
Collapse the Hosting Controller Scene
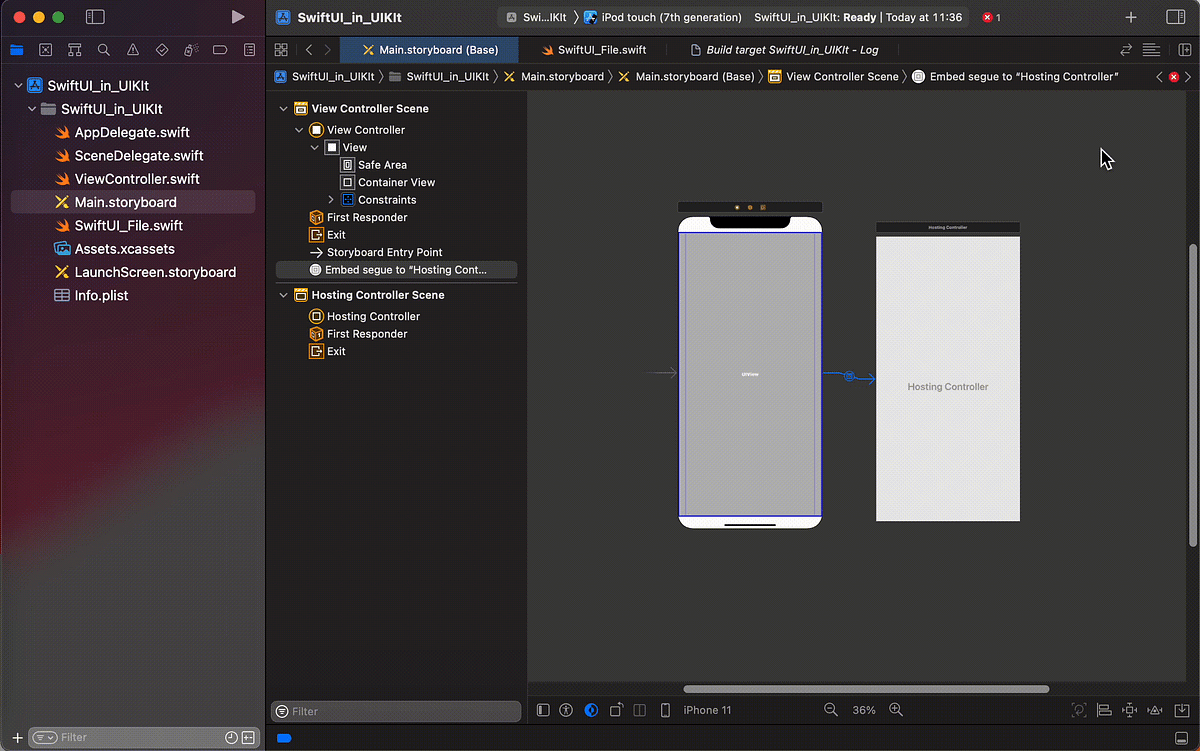(x=283, y=295)
